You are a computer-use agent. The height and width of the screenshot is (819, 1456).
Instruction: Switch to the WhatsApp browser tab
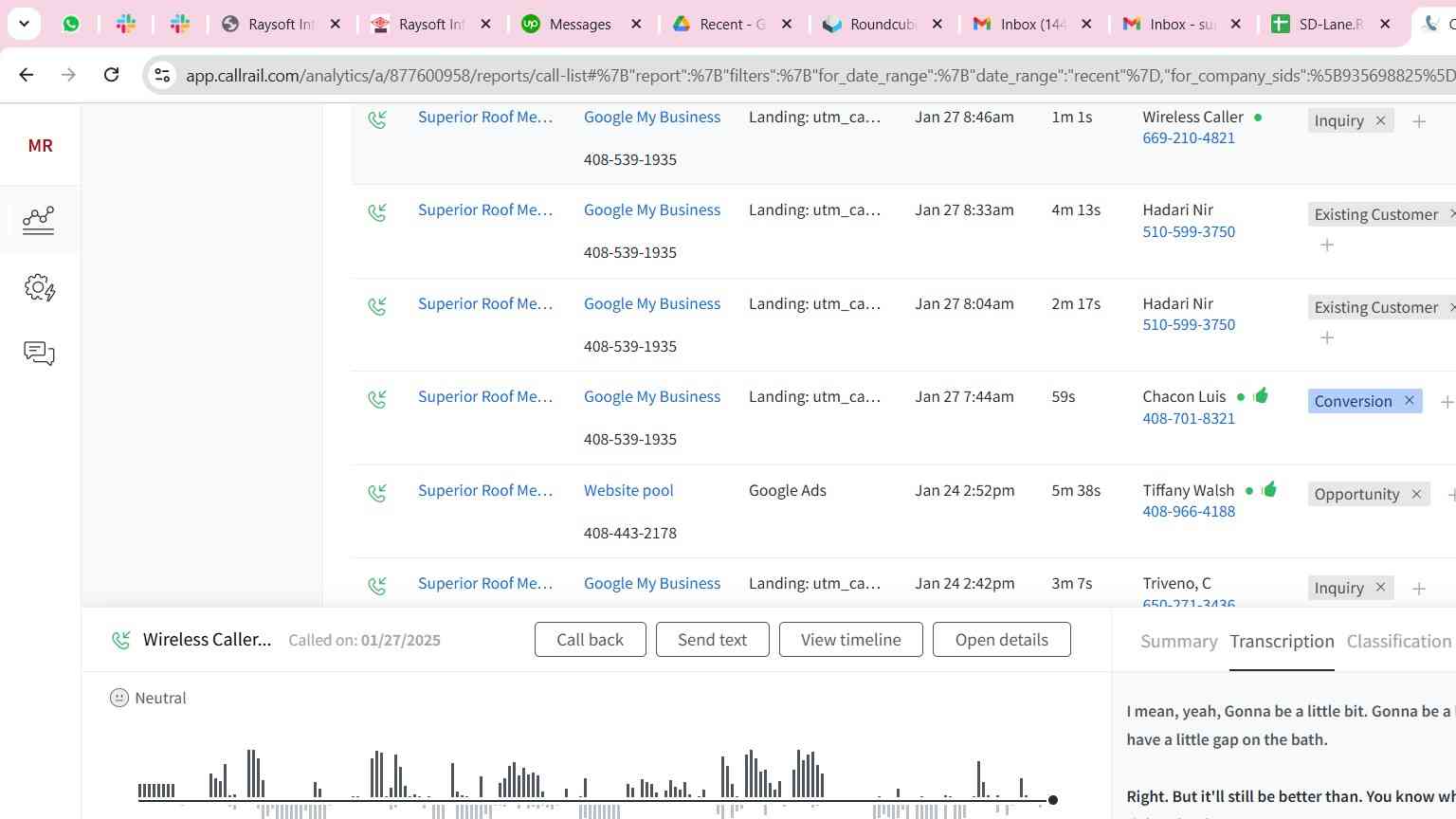pos(71,24)
